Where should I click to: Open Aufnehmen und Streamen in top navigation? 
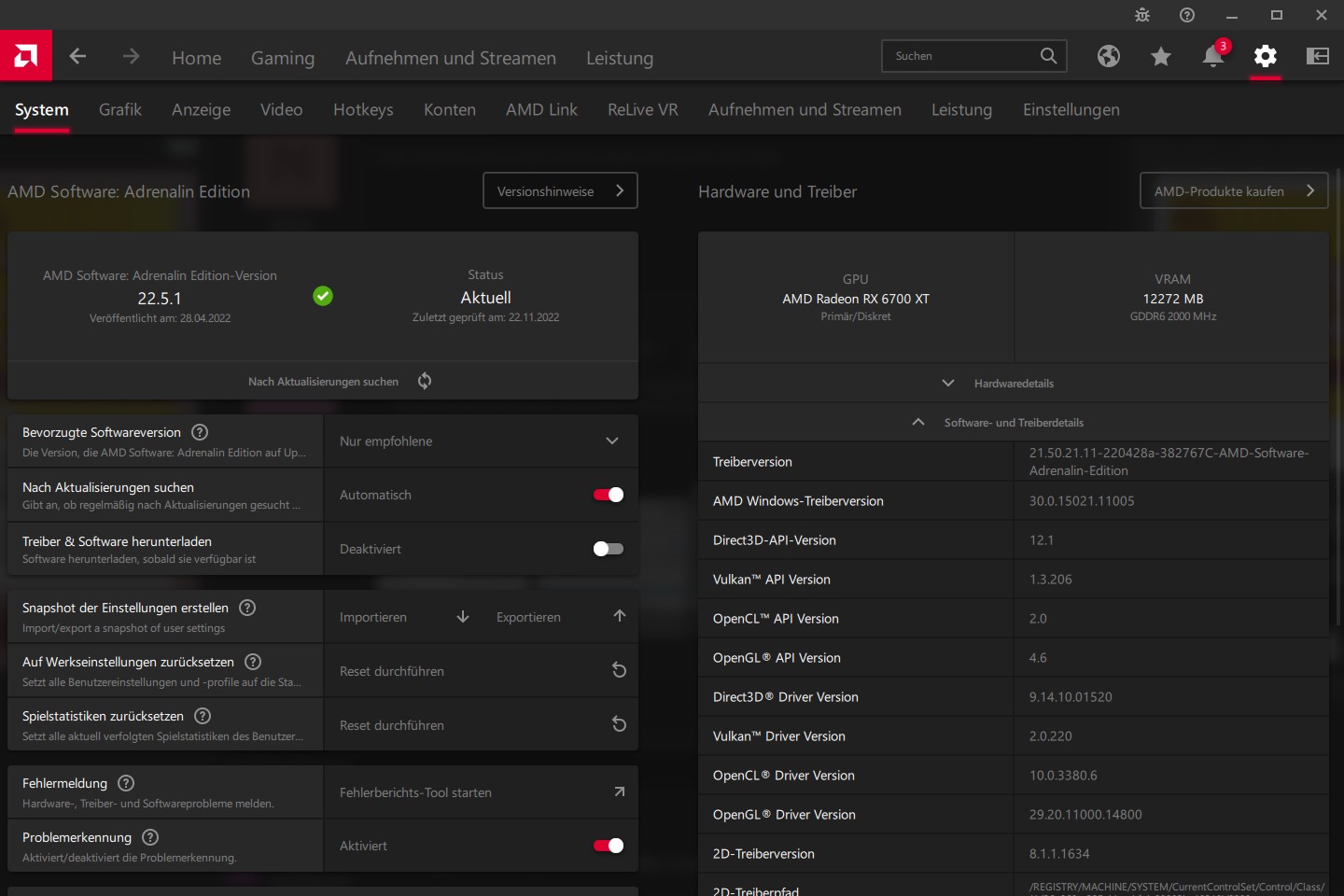(x=451, y=58)
